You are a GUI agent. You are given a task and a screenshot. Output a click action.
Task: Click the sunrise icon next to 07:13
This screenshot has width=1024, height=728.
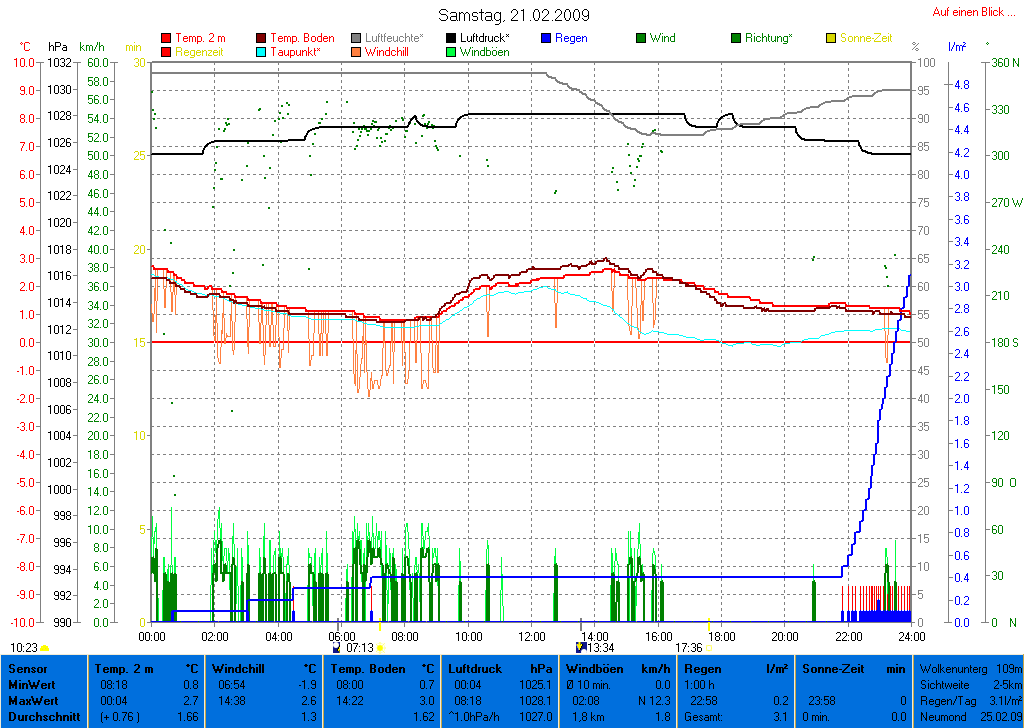(380, 648)
